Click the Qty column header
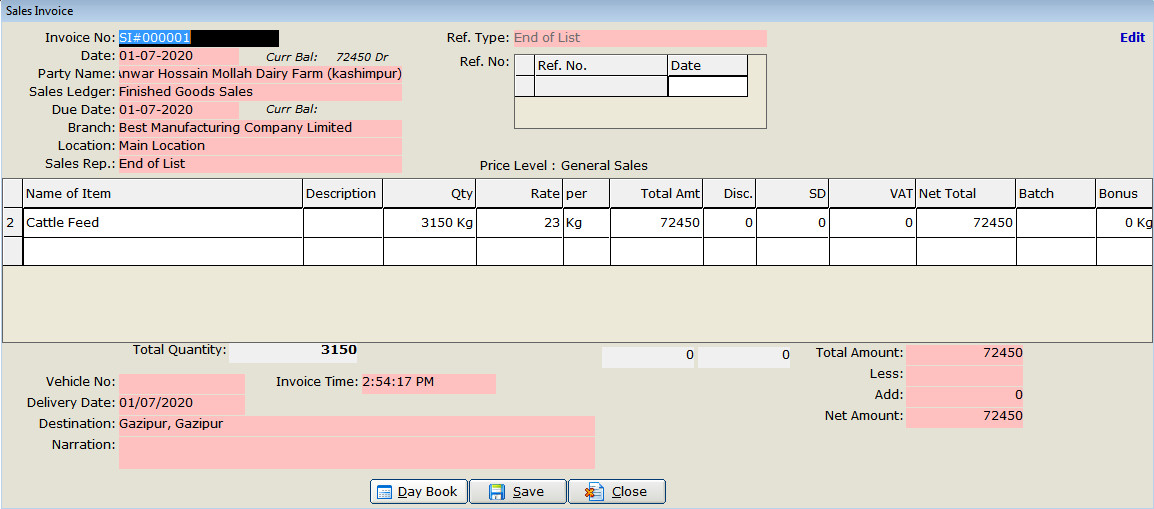The image size is (1154, 509). coord(429,193)
